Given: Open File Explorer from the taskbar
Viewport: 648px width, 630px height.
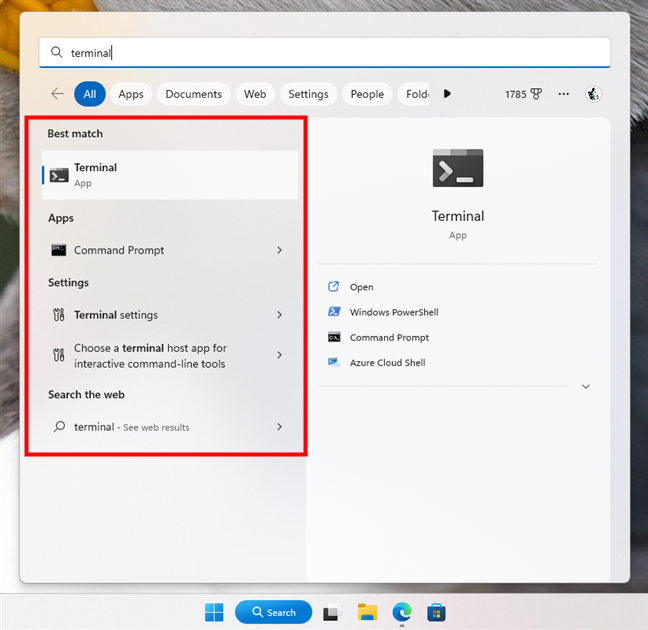Looking at the screenshot, I should [367, 612].
